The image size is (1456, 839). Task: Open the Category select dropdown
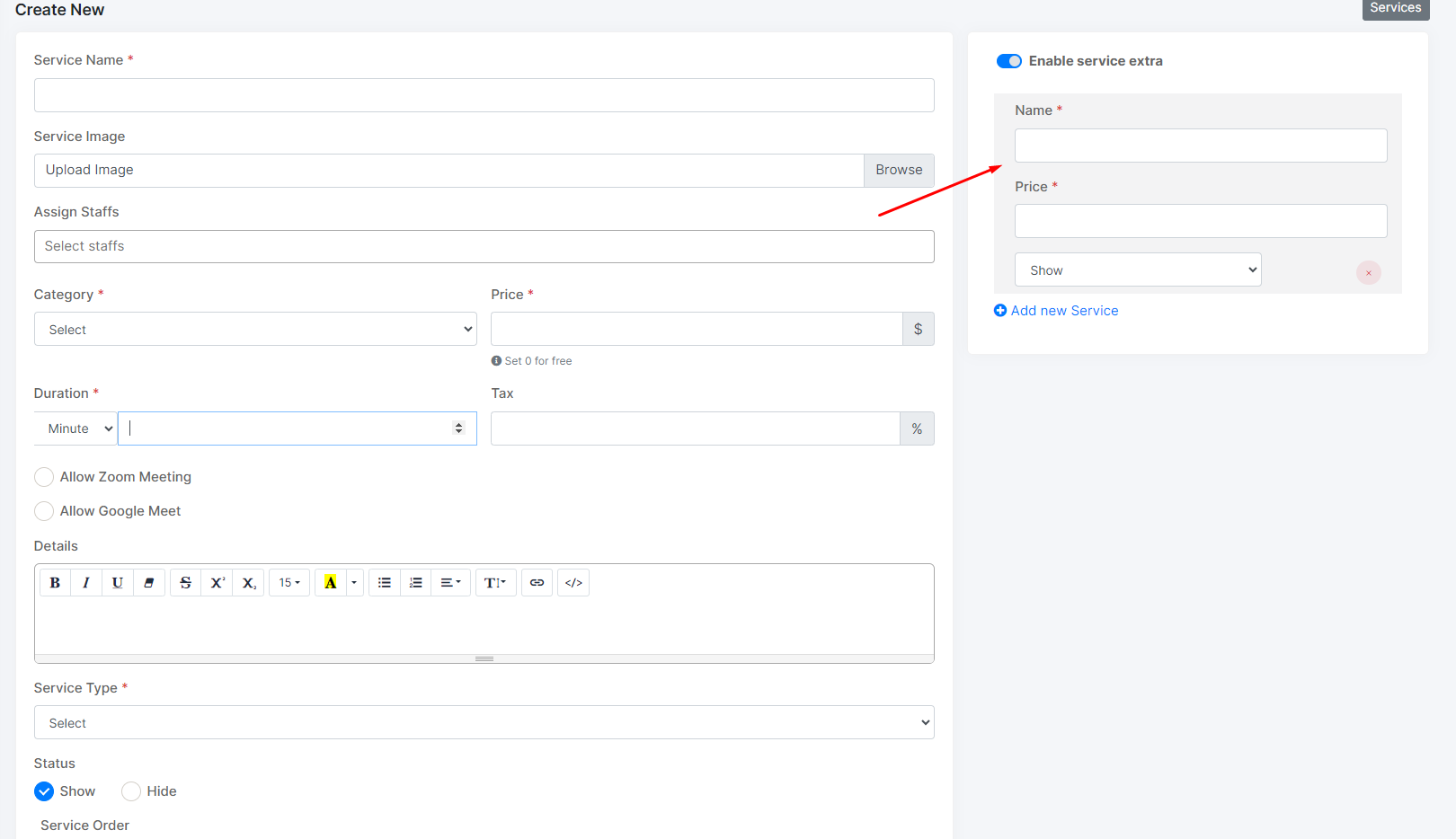coord(255,329)
